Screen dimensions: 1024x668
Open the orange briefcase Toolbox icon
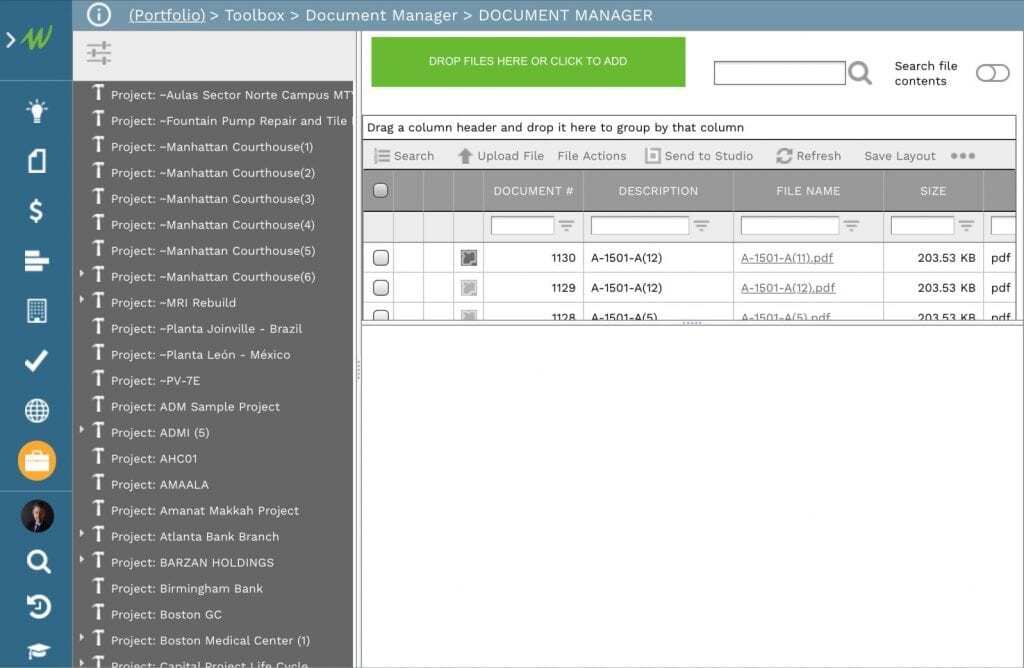point(37,461)
